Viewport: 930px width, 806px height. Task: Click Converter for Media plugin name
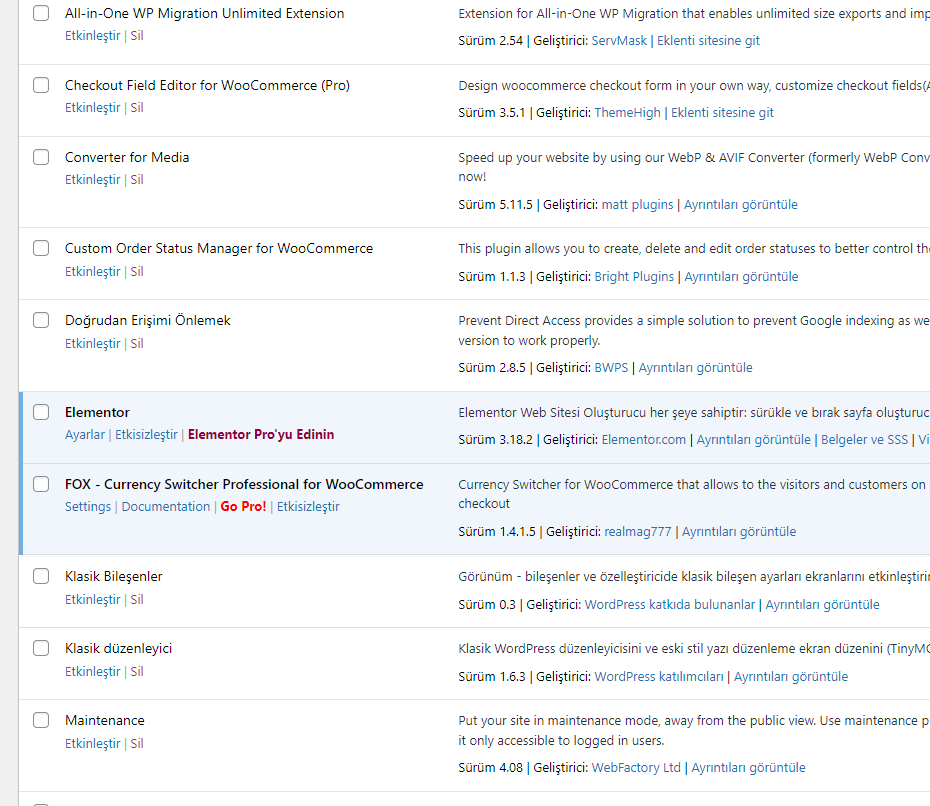[x=127, y=157]
